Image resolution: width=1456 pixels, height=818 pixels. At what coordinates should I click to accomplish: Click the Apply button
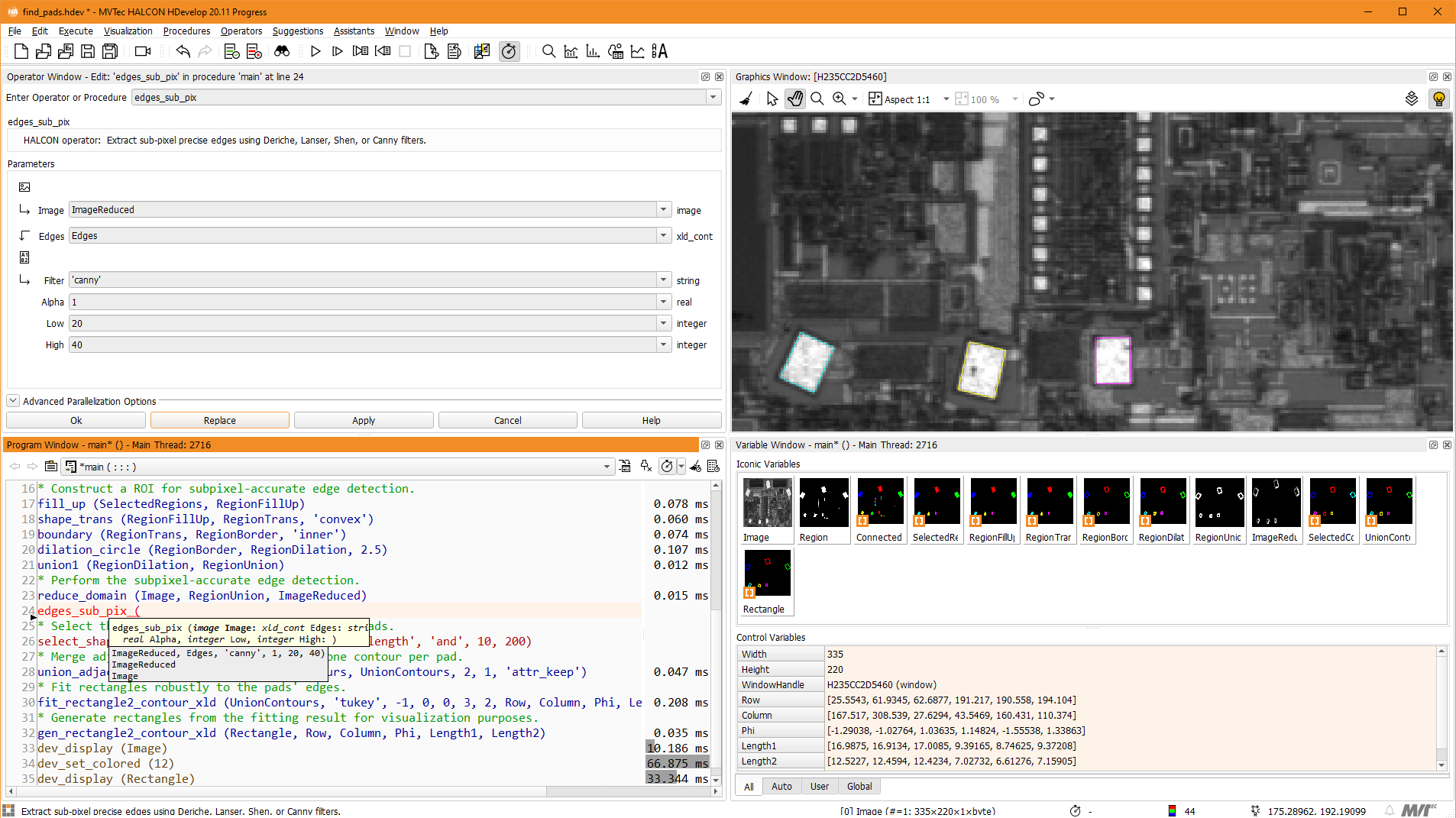(x=364, y=420)
